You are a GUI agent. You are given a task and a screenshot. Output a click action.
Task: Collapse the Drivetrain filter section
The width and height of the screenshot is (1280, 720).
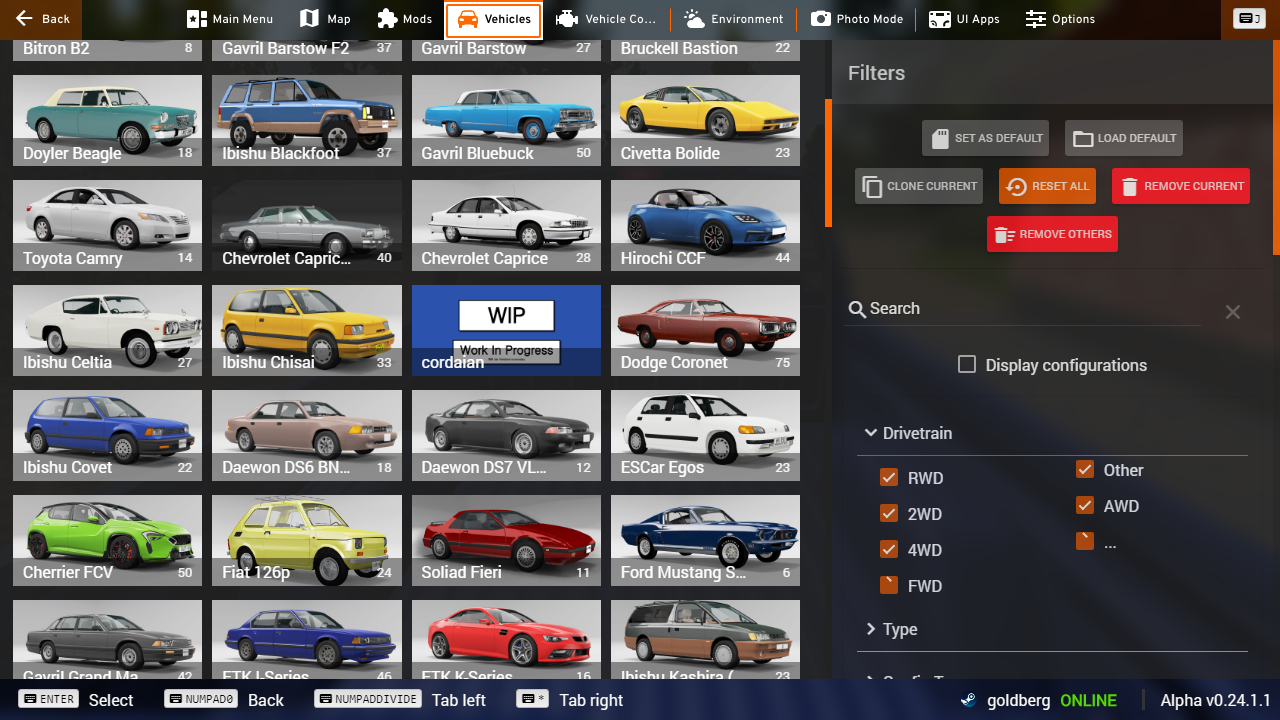[x=909, y=433]
